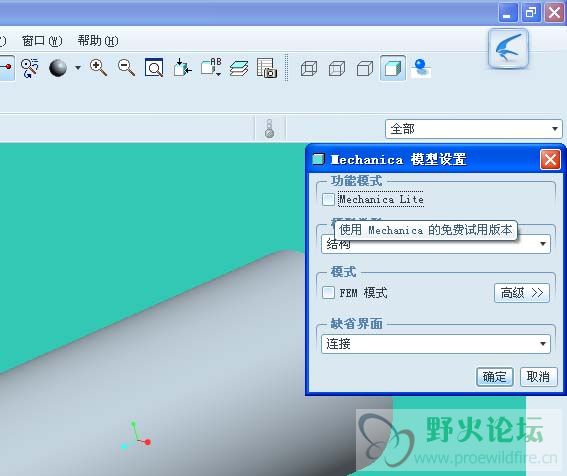Click the swallow logo button

(x=508, y=48)
